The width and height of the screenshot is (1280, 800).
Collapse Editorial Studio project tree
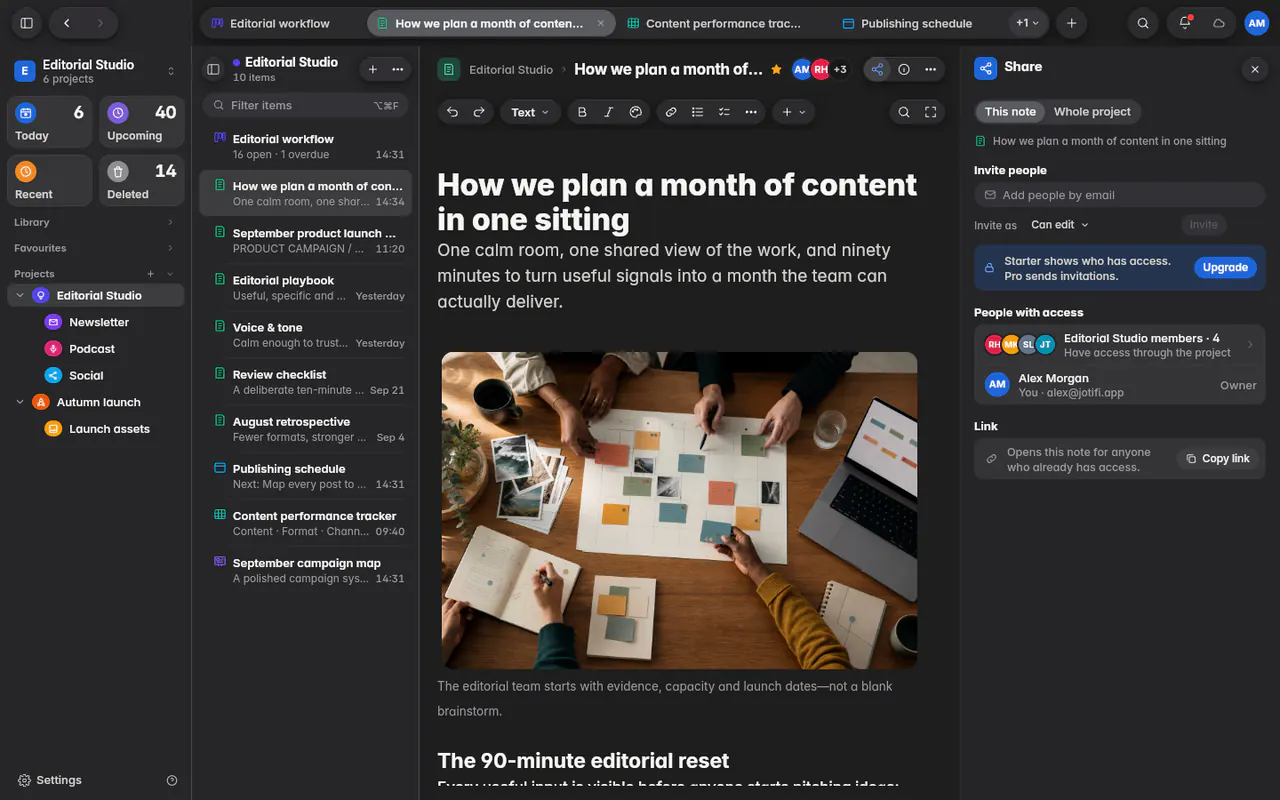pyautogui.click(x=20, y=296)
